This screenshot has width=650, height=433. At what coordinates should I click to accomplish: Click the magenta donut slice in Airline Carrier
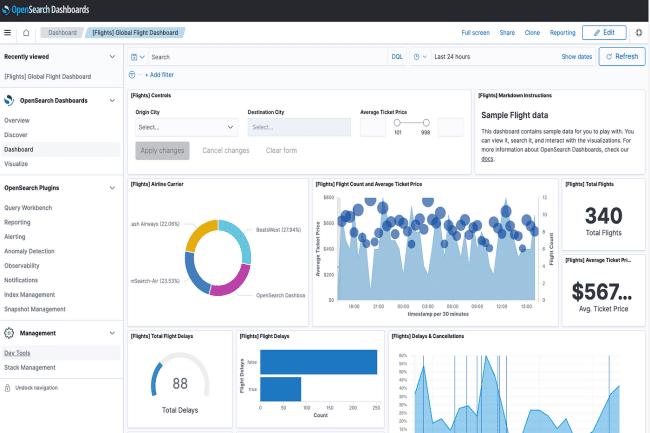pos(233,283)
